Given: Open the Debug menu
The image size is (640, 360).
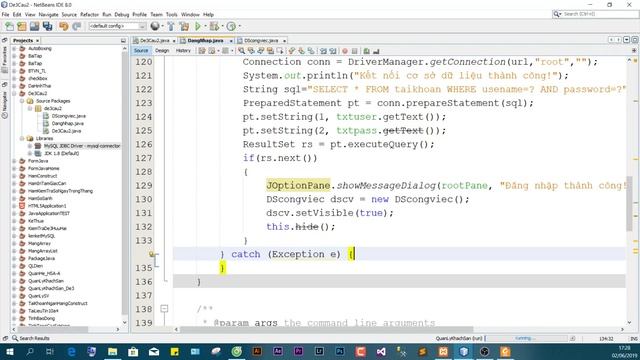Looking at the screenshot, I should click(x=122, y=15).
